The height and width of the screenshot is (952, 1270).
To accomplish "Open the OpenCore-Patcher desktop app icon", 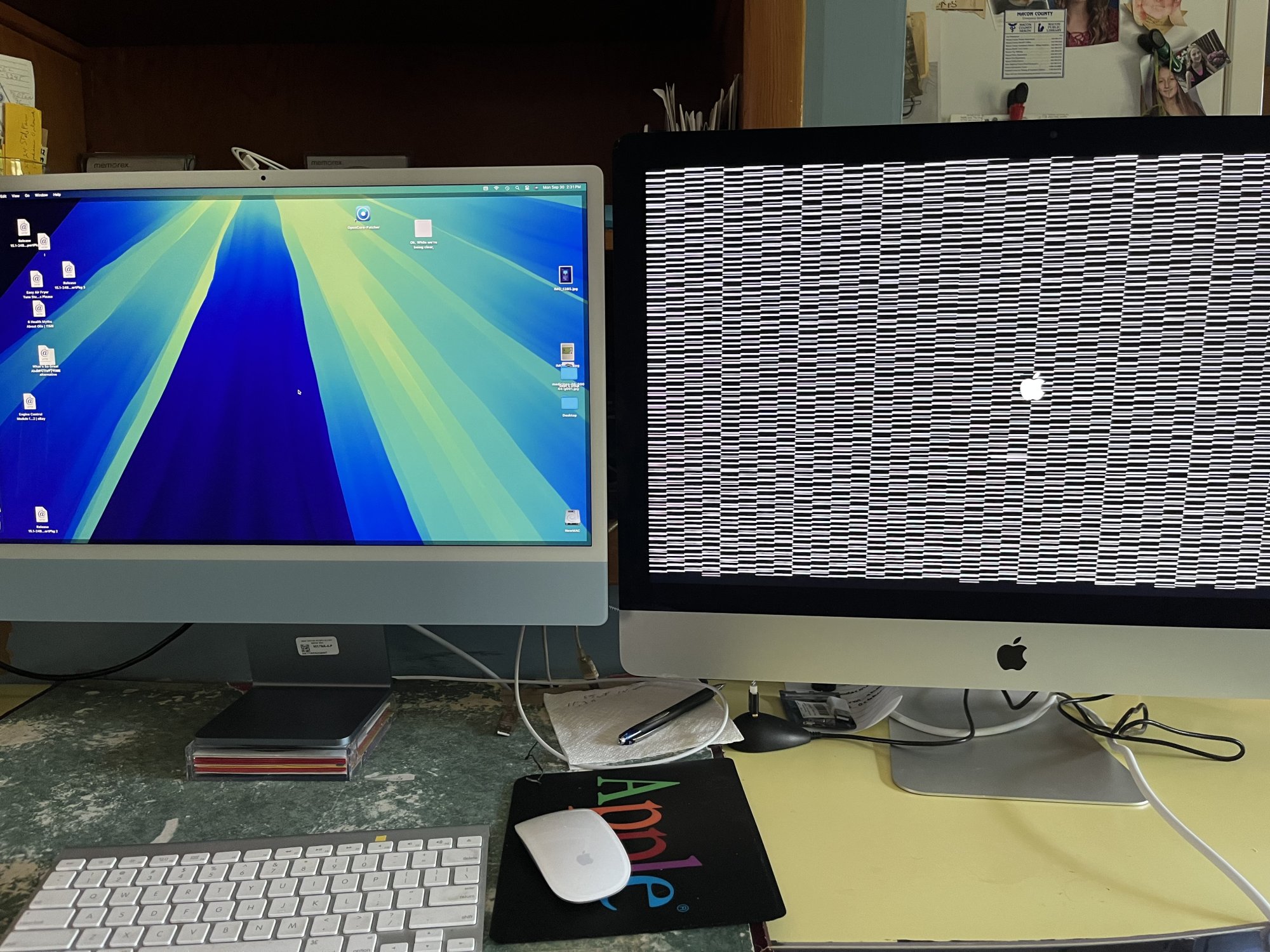I will coord(363,214).
